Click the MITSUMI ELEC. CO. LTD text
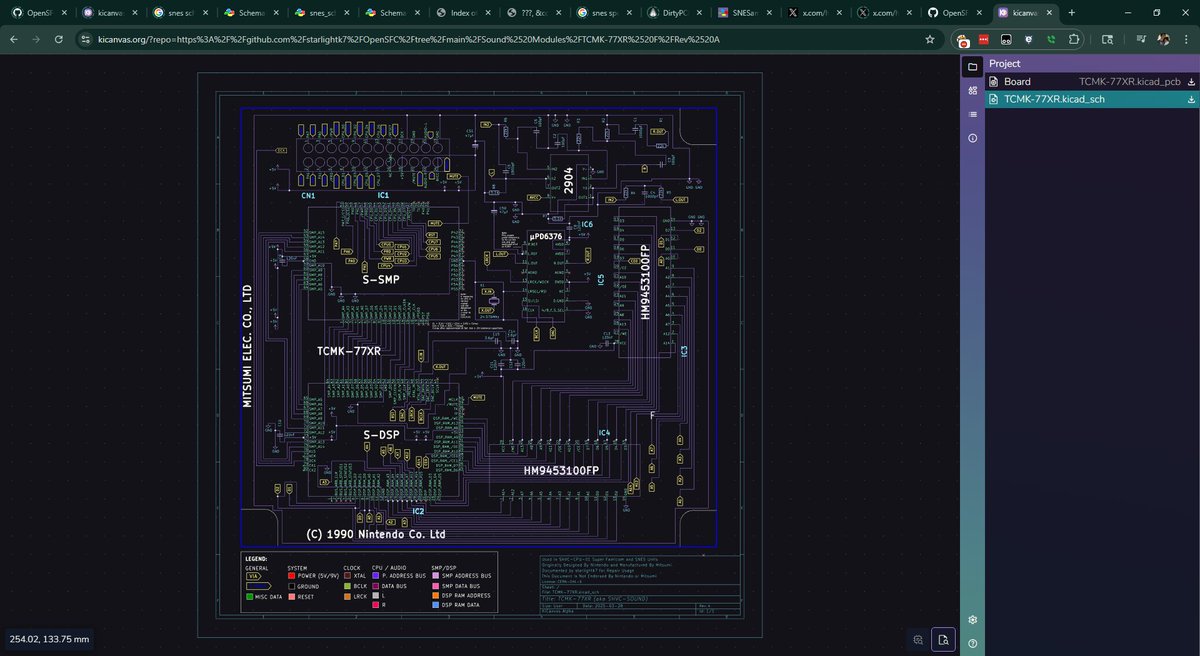This screenshot has width=1200, height=656. click(x=247, y=345)
